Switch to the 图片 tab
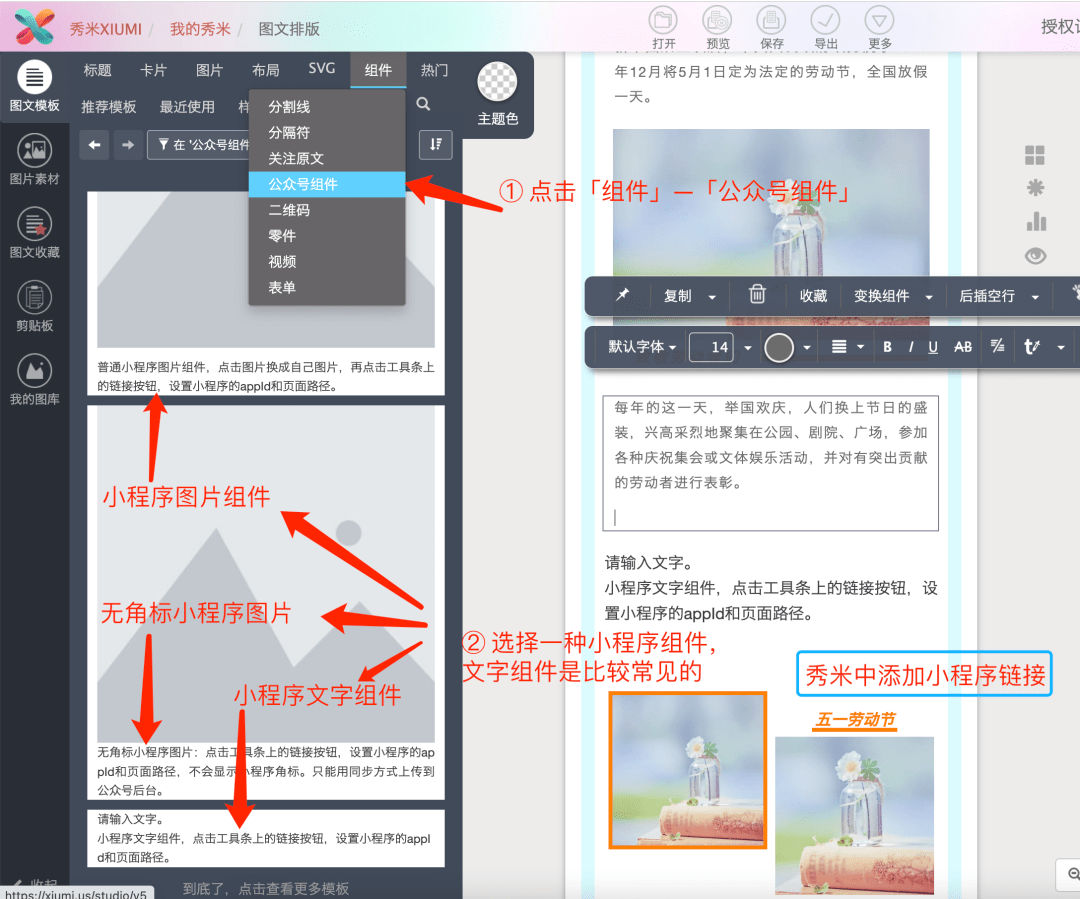 click(209, 70)
